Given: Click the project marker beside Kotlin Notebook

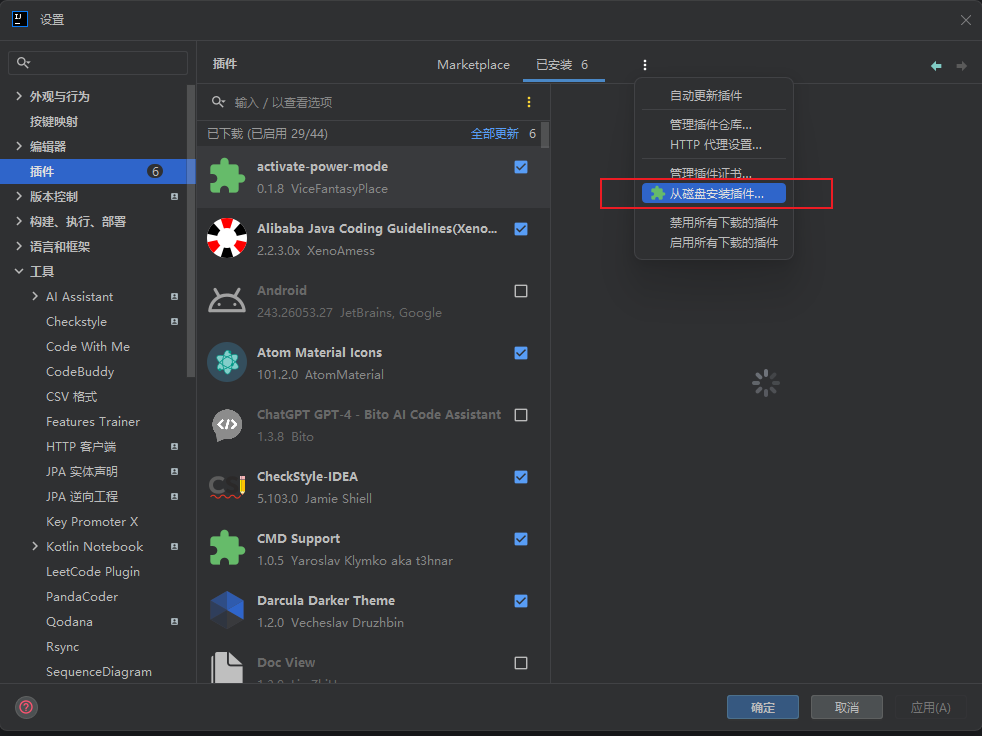Looking at the screenshot, I should click(175, 546).
